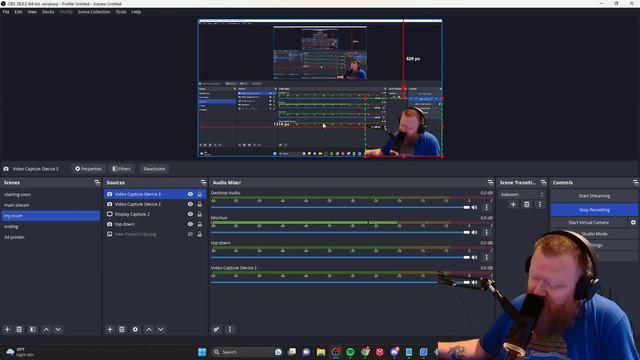
Task: Open transition properties three-dot menu
Action: click(540, 204)
